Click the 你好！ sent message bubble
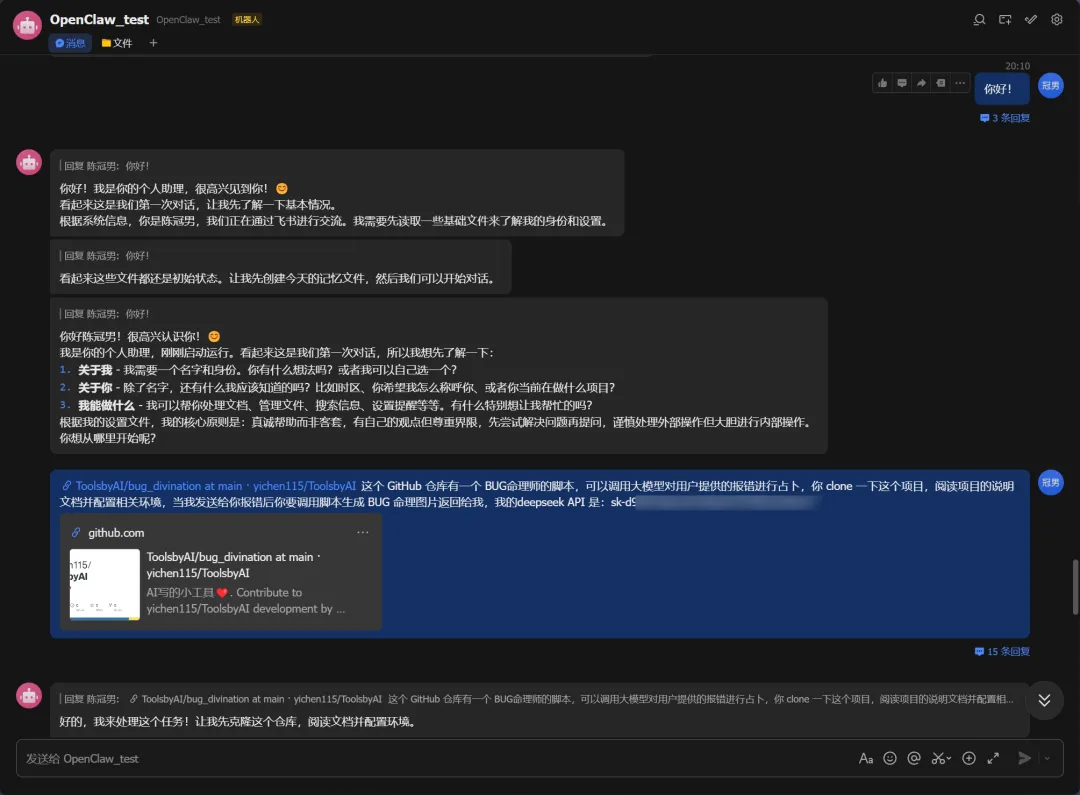This screenshot has width=1080, height=795. tap(1002, 88)
